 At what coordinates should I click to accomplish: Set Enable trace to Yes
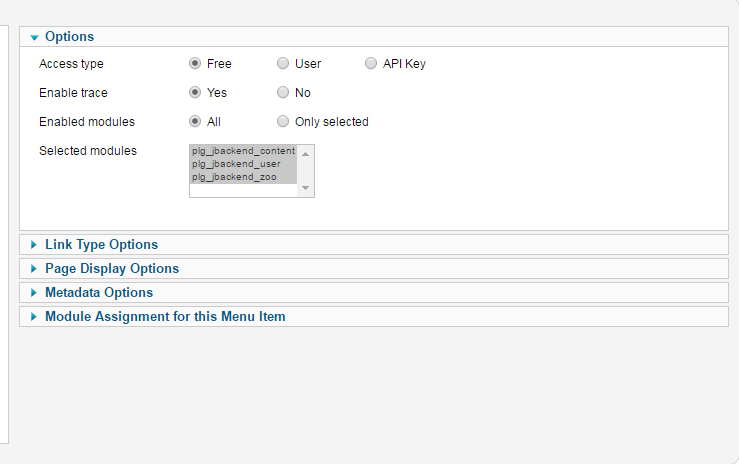tap(195, 92)
